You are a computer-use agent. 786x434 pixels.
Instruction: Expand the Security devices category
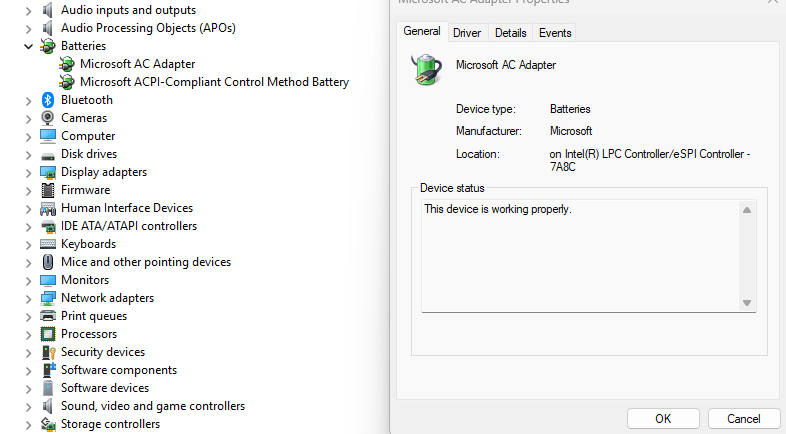[29, 353]
